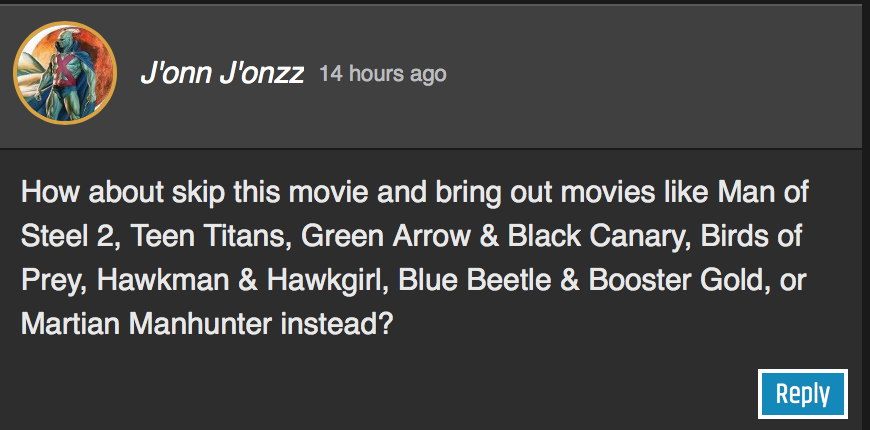Open J'onn J'onzz user profile name
This screenshot has width=870, height=430.
(222, 73)
